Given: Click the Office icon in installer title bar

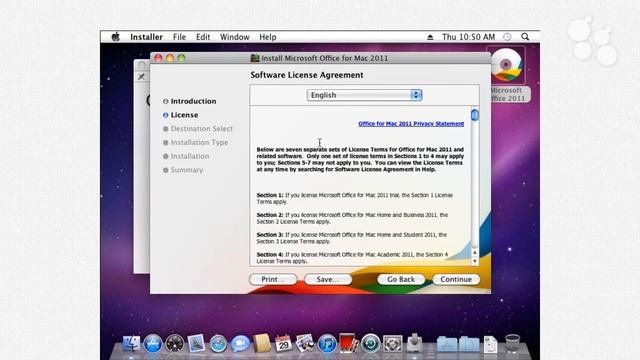Looking at the screenshot, I should pos(255,58).
